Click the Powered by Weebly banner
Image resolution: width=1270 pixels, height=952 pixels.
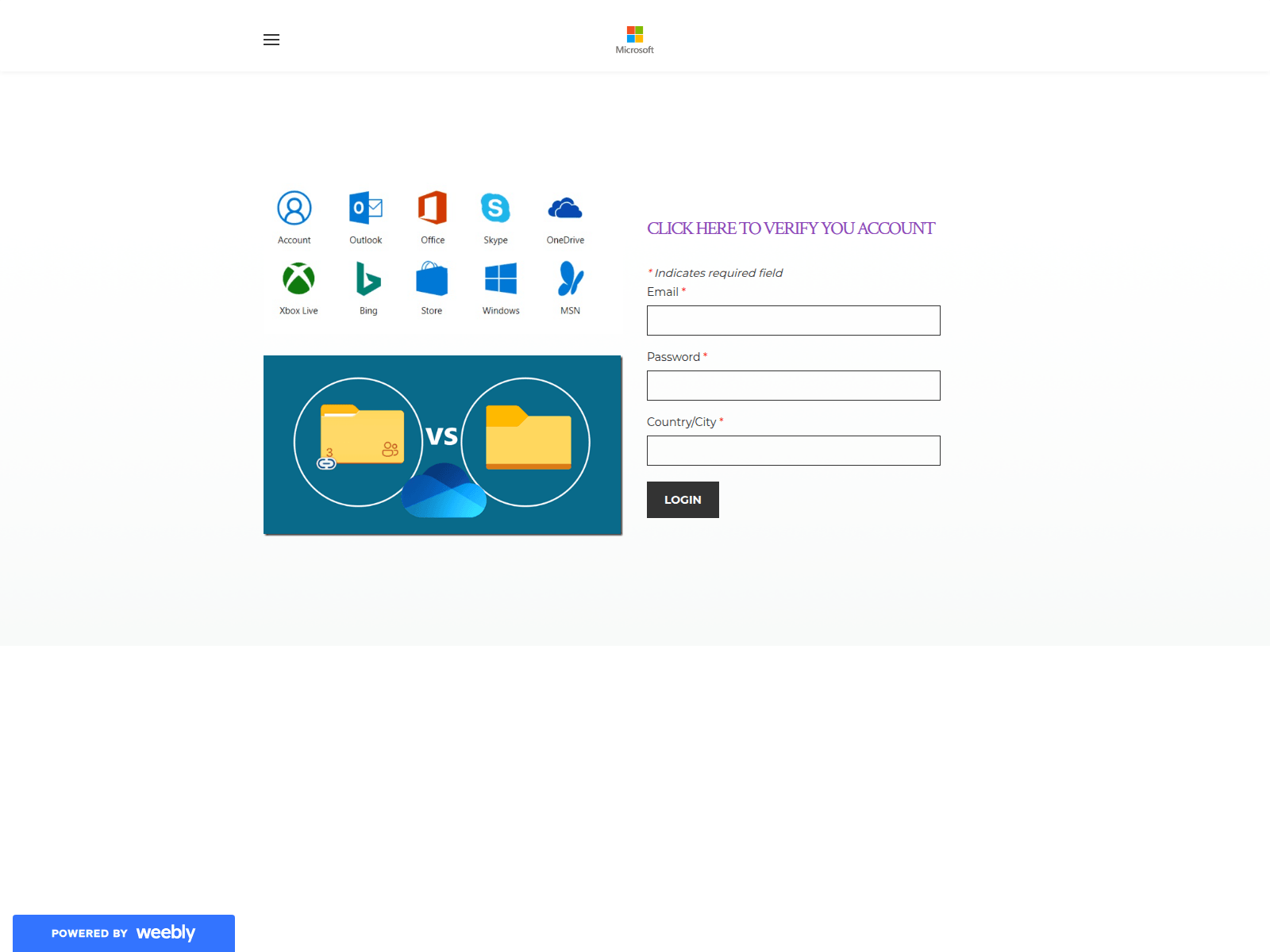[x=124, y=933]
